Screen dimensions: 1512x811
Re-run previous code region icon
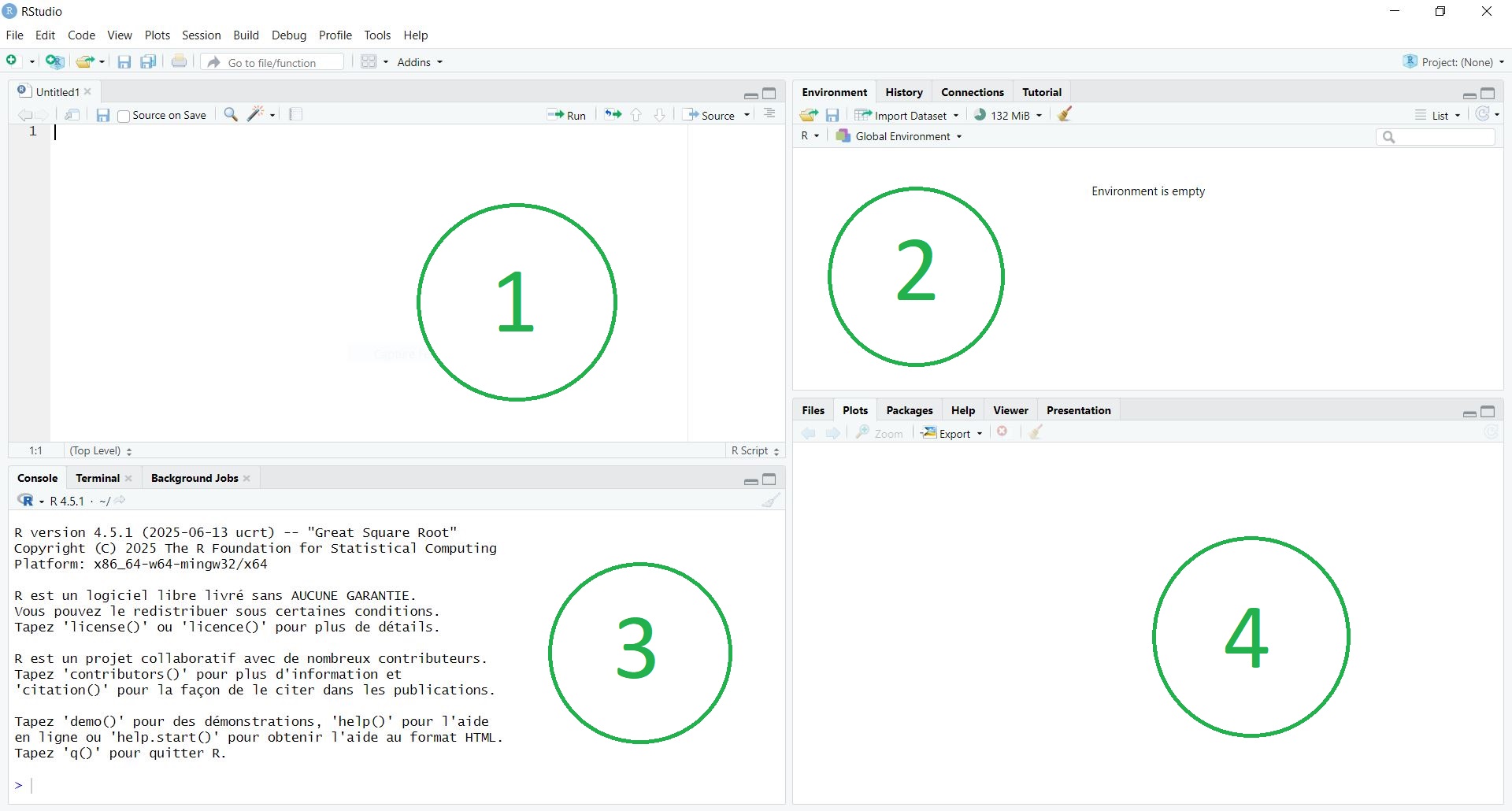[613, 115]
